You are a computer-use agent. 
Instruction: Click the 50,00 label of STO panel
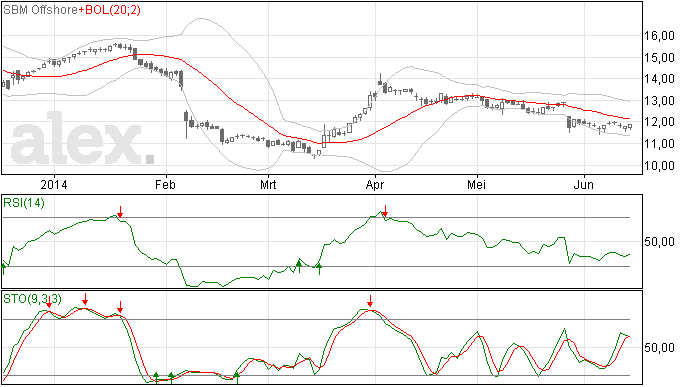pyautogui.click(x=659, y=348)
